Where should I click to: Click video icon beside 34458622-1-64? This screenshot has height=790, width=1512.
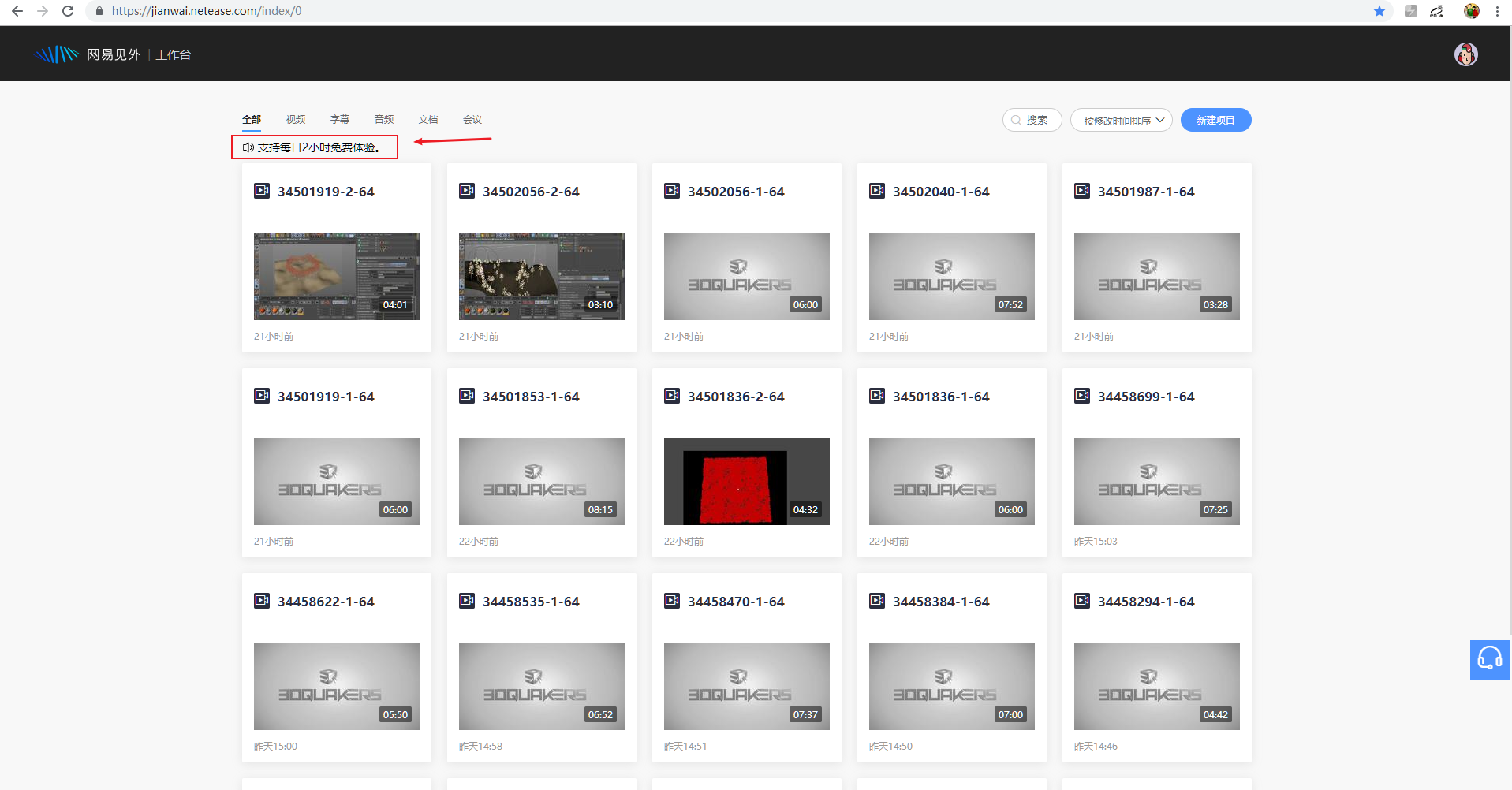[x=262, y=601]
